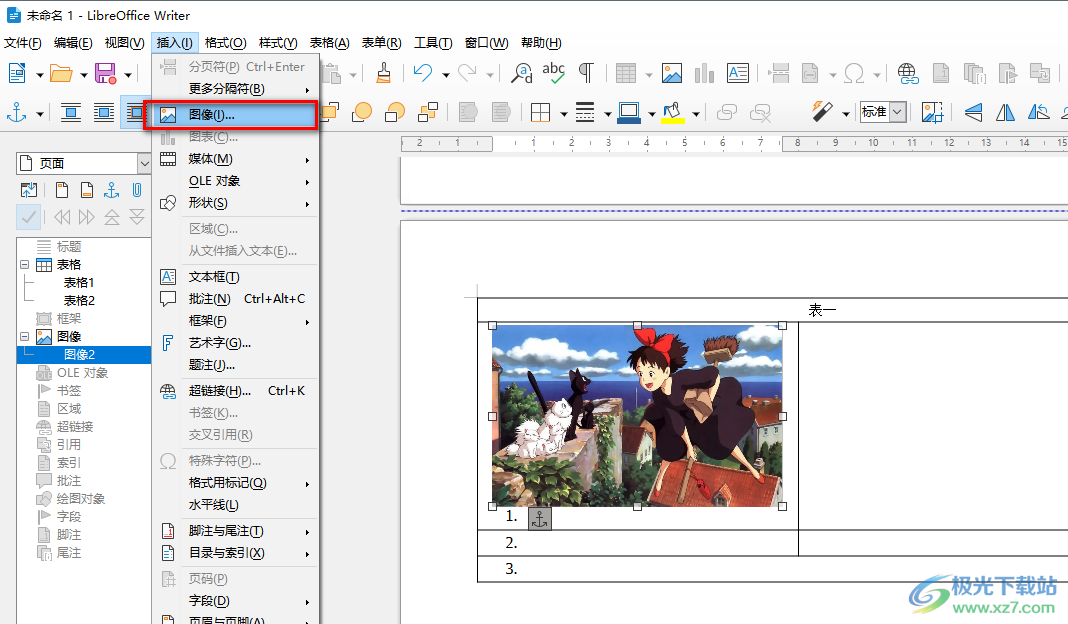Screen dimensions: 1068x624
Task: Open Find and Replace magnifier icon
Action: pyautogui.click(x=522, y=73)
